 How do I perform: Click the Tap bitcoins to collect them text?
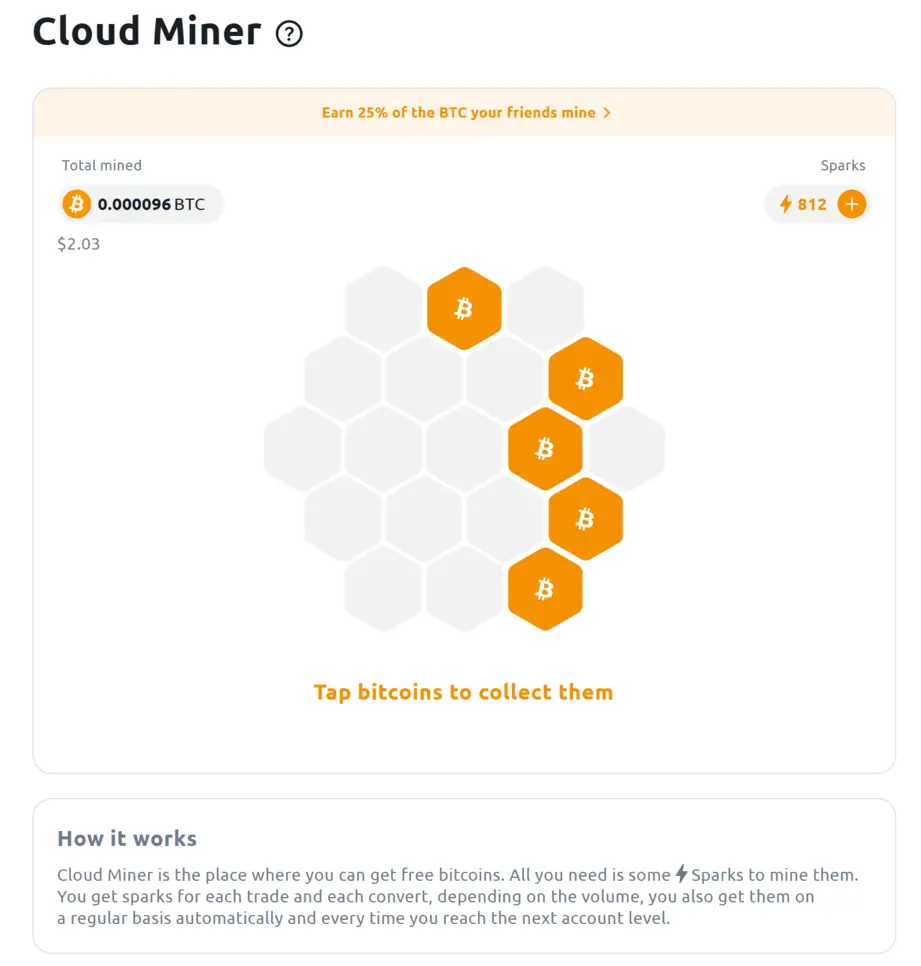click(x=463, y=692)
